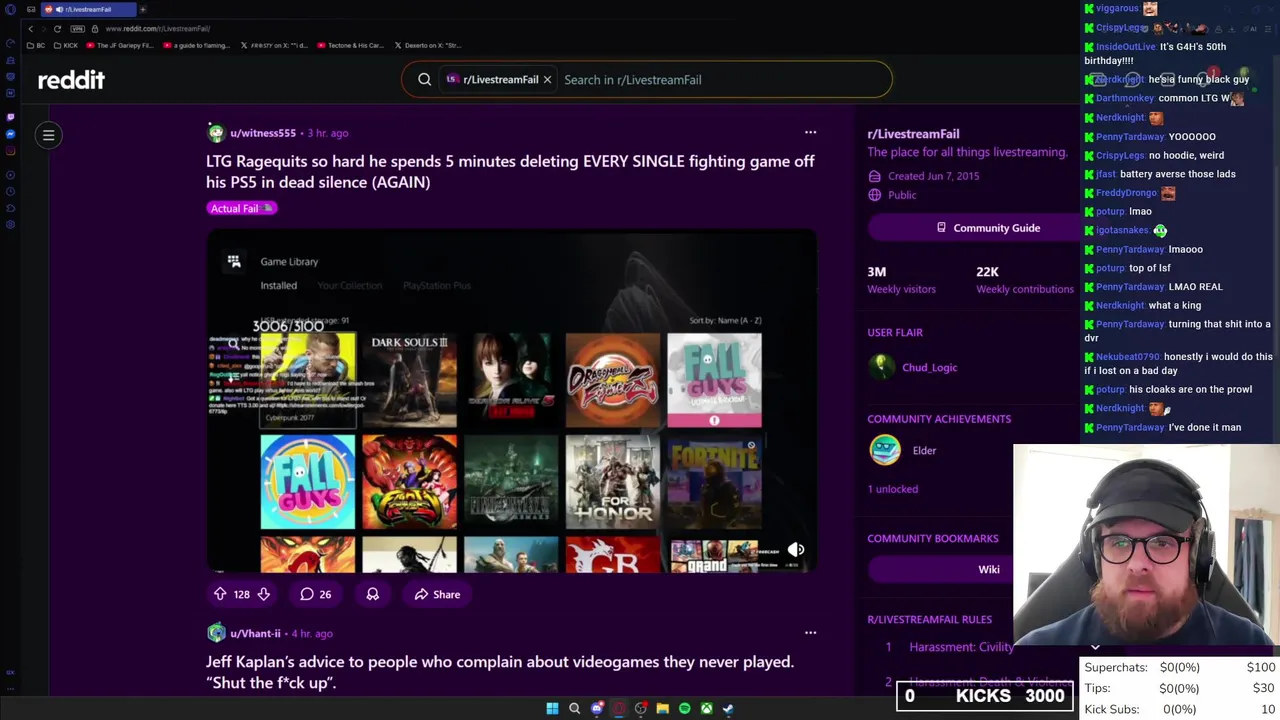This screenshot has width=1280, height=720.
Task: Open the Reddit hamburger navigation menu
Action: click(48, 135)
